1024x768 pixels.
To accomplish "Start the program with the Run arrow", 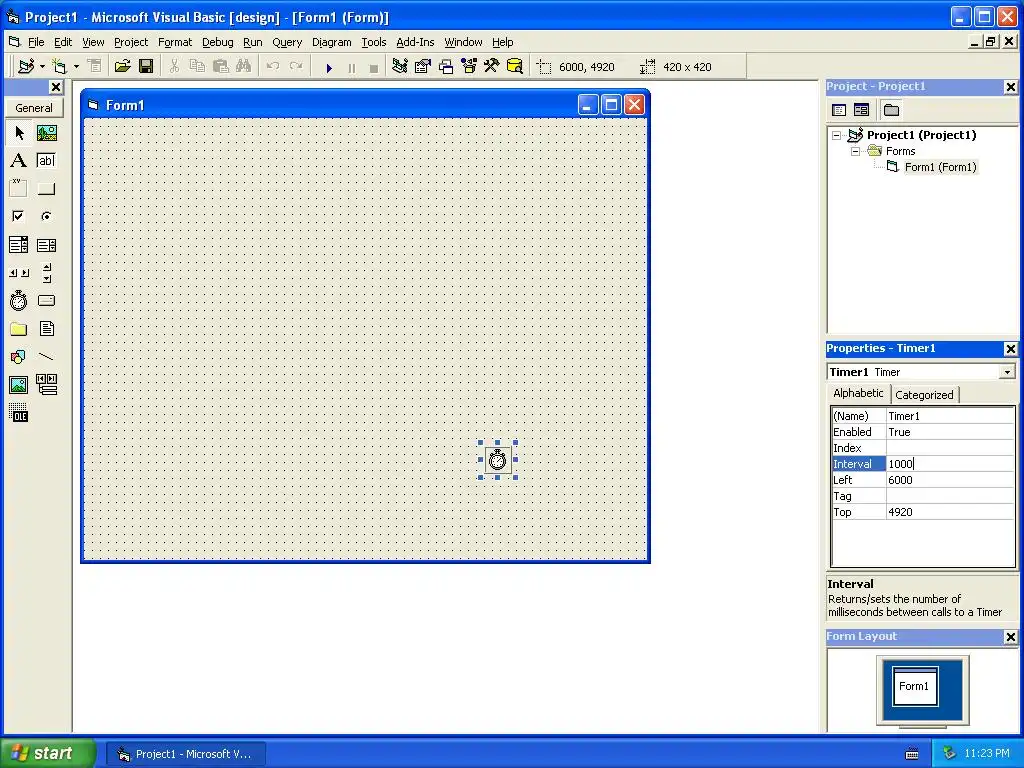I will point(329,67).
